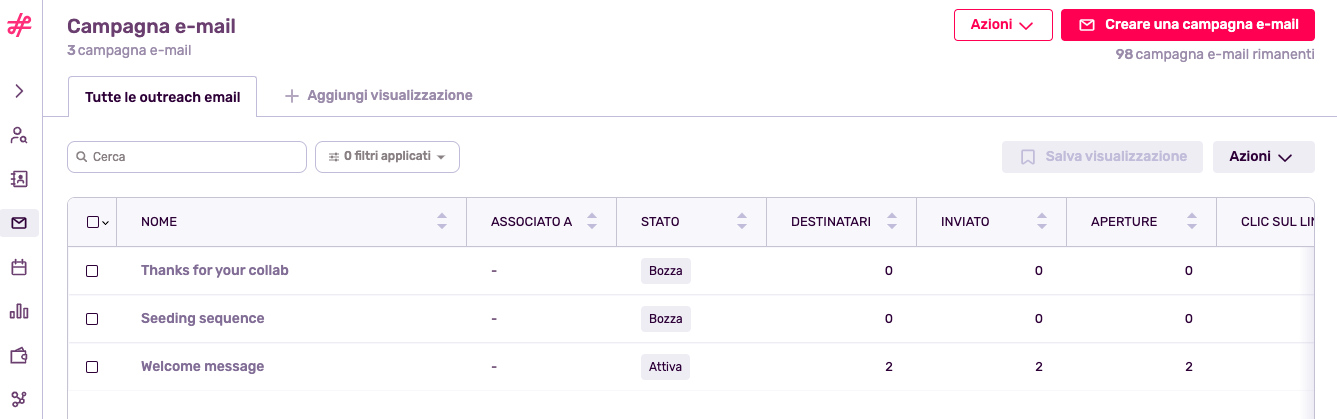Tick the checkbox for Welcome message
This screenshot has width=1337, height=419.
coord(92,367)
